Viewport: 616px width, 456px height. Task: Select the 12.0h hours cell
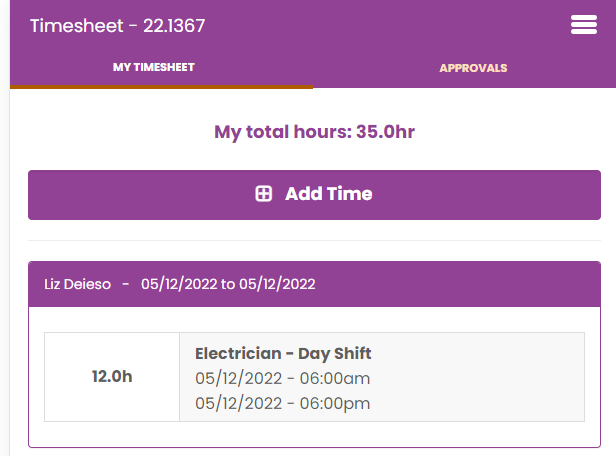click(x=112, y=377)
